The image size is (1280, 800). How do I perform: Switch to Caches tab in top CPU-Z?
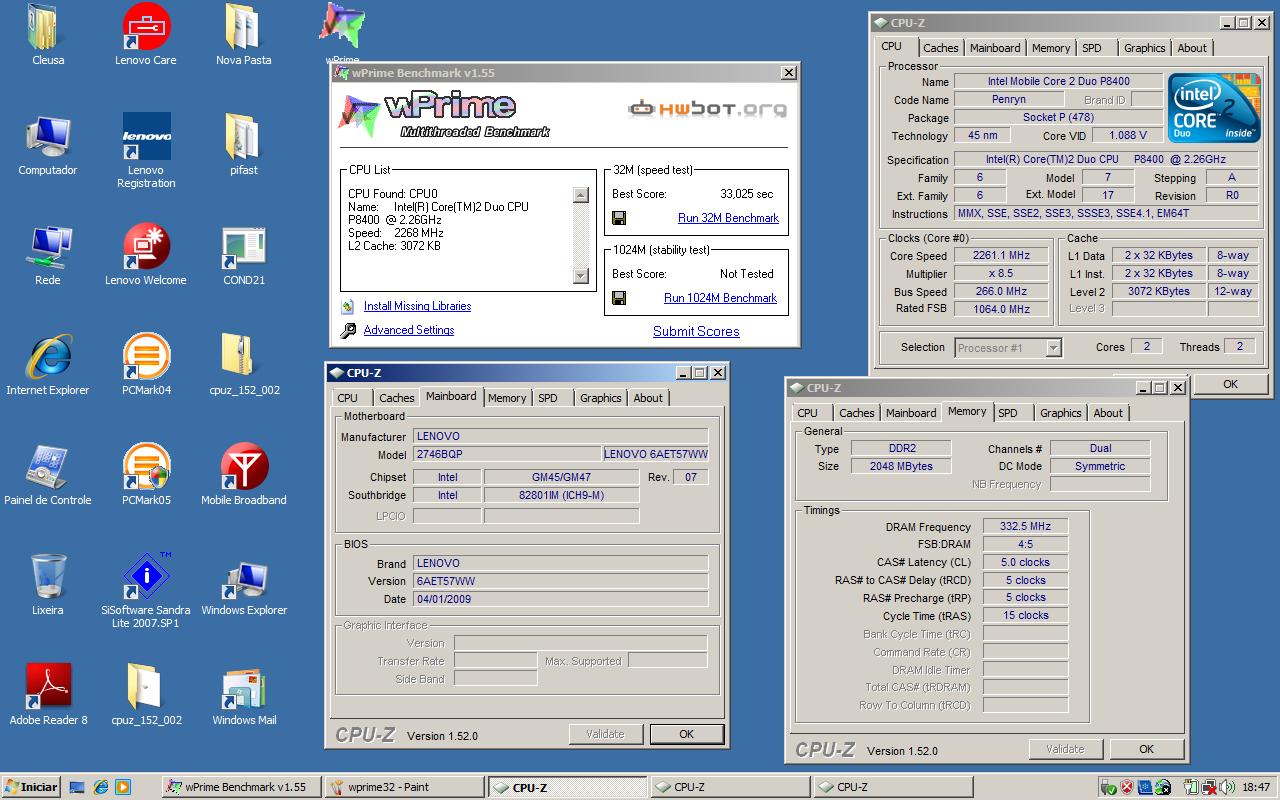click(940, 48)
